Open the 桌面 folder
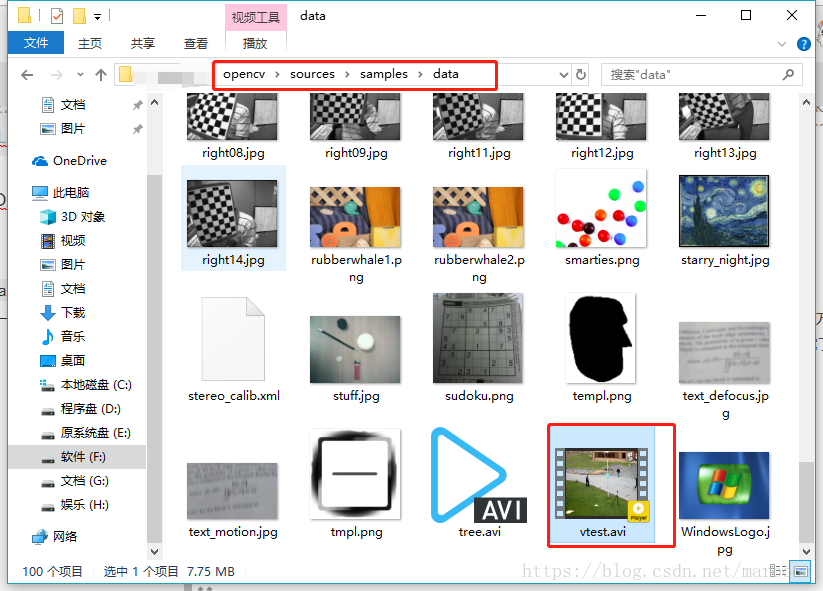823x591 pixels. pos(73,361)
